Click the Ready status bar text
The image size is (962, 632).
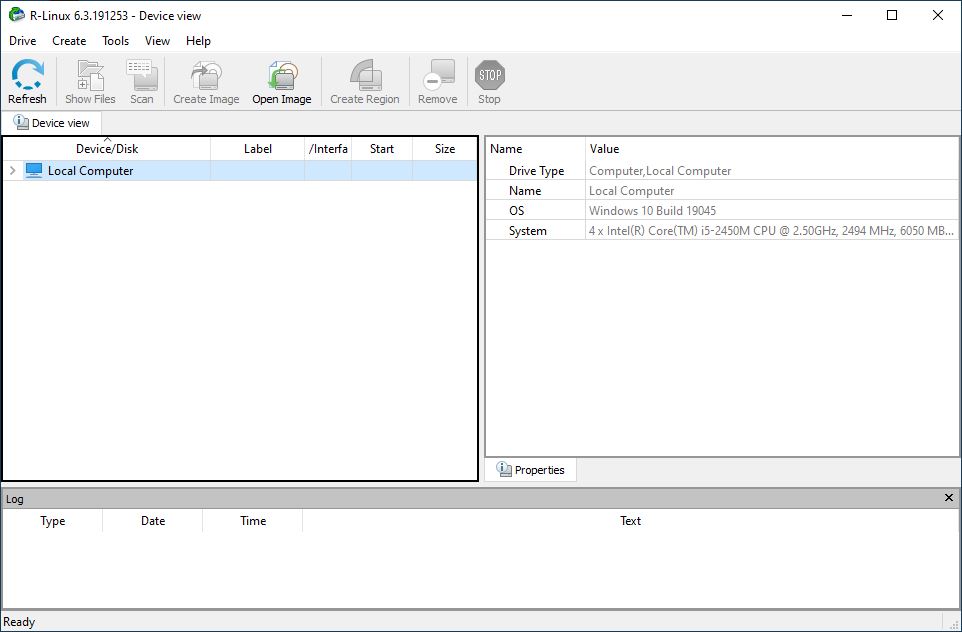click(x=19, y=622)
